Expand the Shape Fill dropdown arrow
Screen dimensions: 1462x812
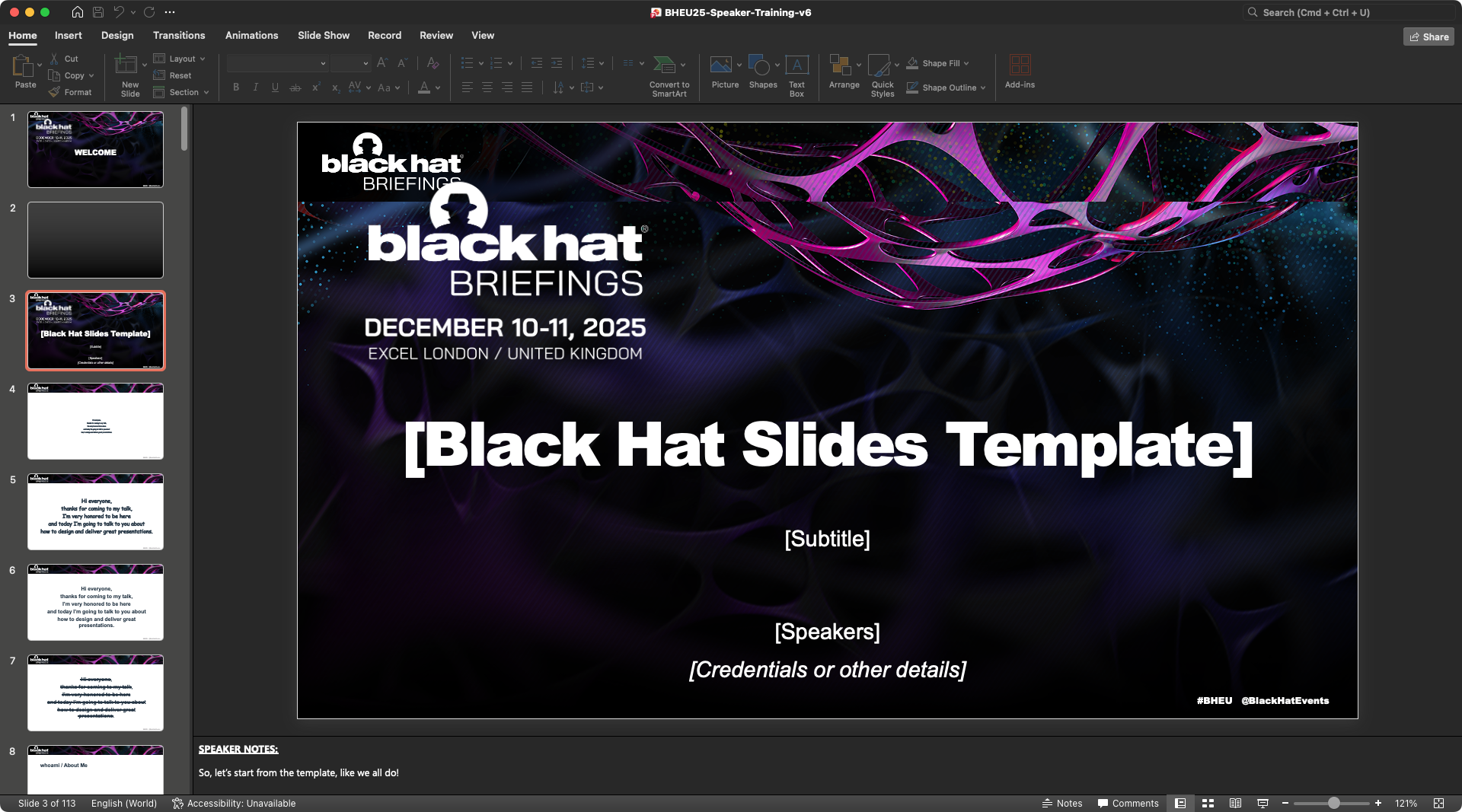tap(966, 63)
